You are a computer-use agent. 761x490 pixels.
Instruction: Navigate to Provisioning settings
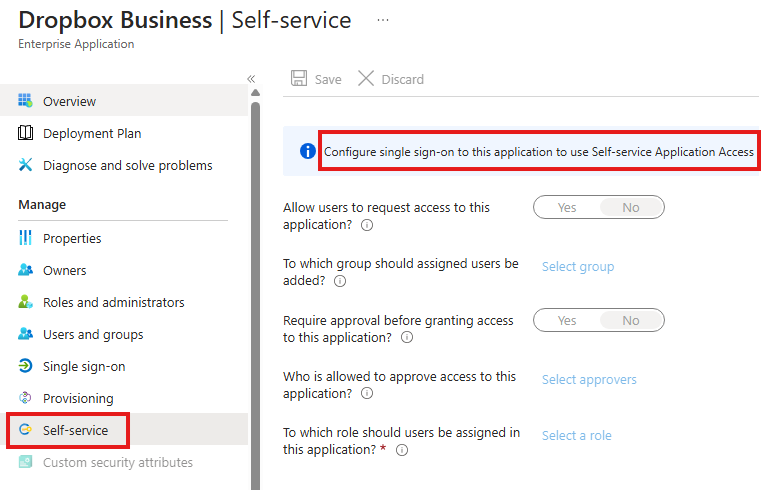(124, 398)
